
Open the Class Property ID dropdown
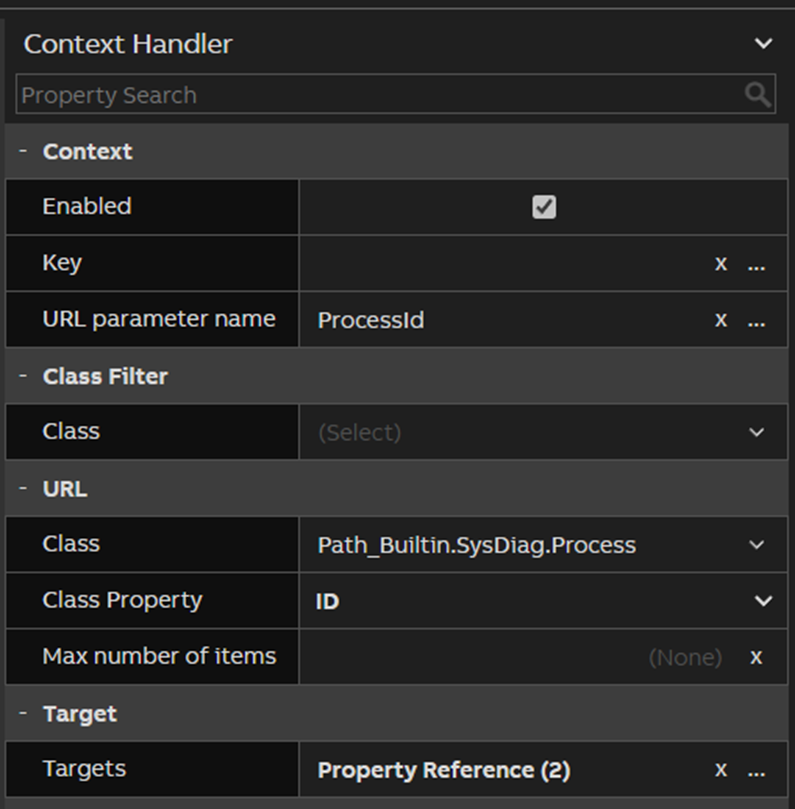[763, 600]
